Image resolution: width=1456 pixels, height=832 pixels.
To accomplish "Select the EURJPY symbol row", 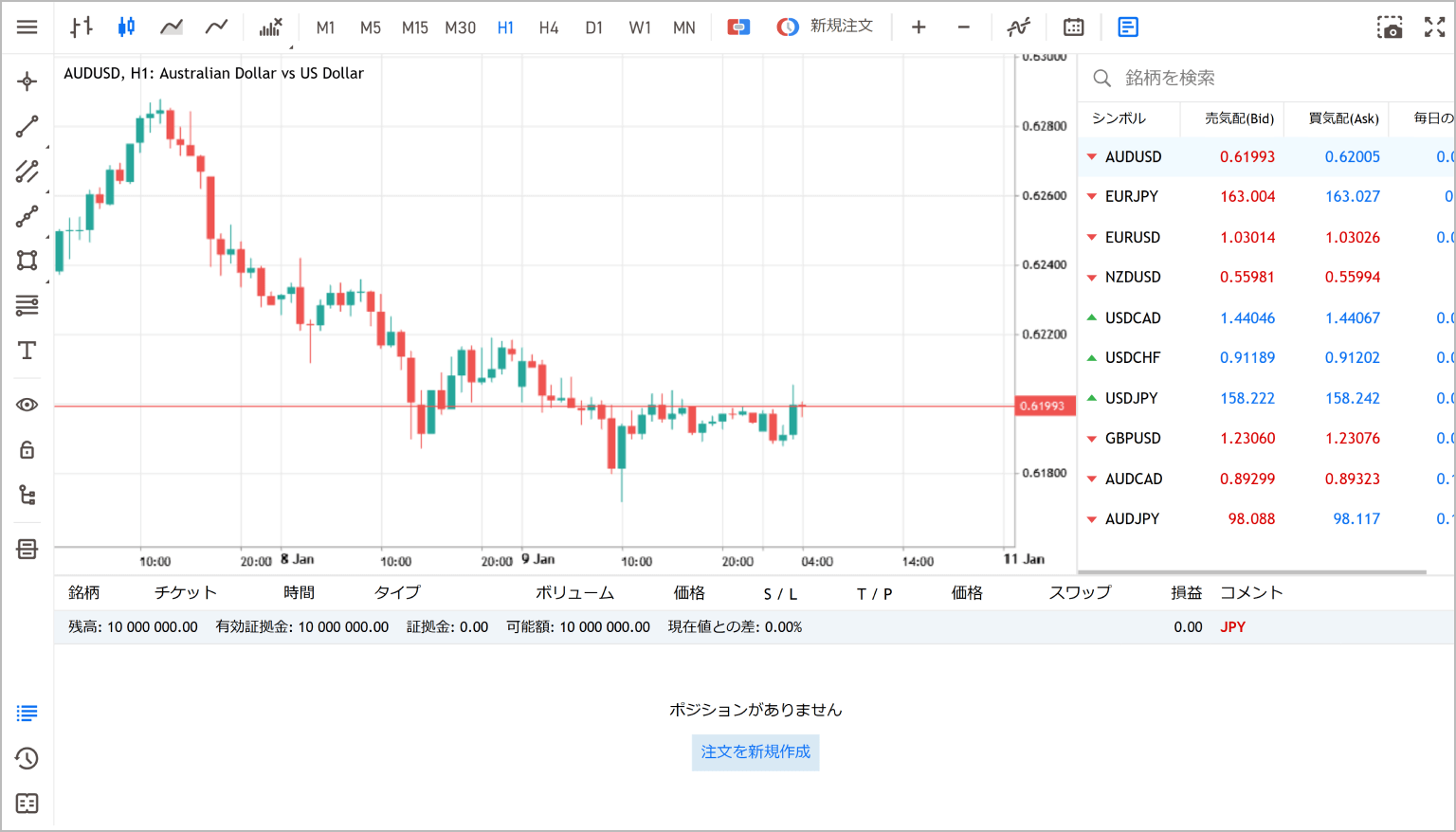I will [1266, 196].
